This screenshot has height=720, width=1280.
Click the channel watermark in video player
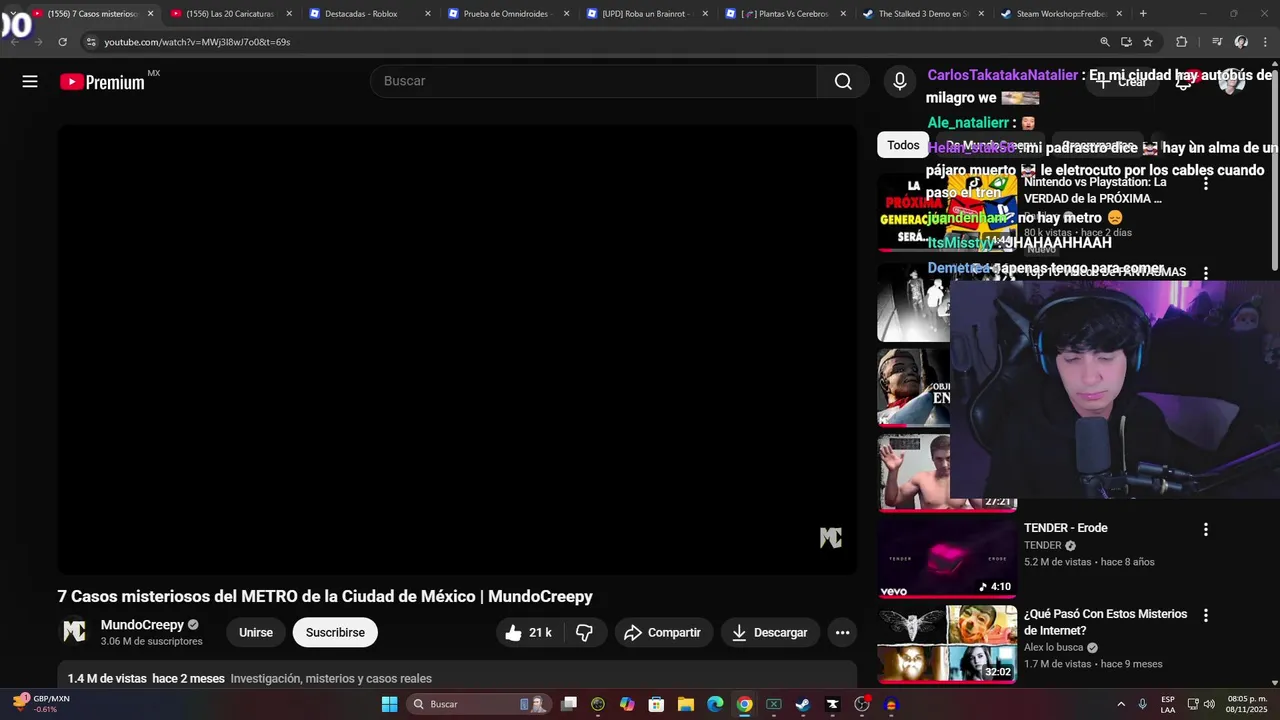coord(831,538)
